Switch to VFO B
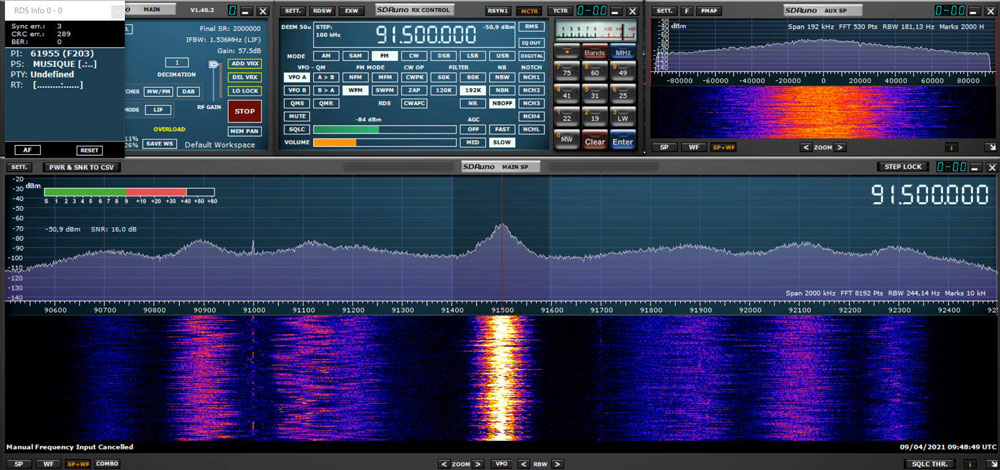1000x470 pixels. click(x=297, y=90)
